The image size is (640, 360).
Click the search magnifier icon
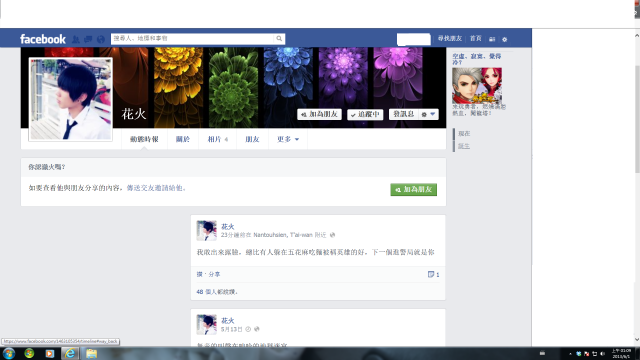click(x=279, y=38)
